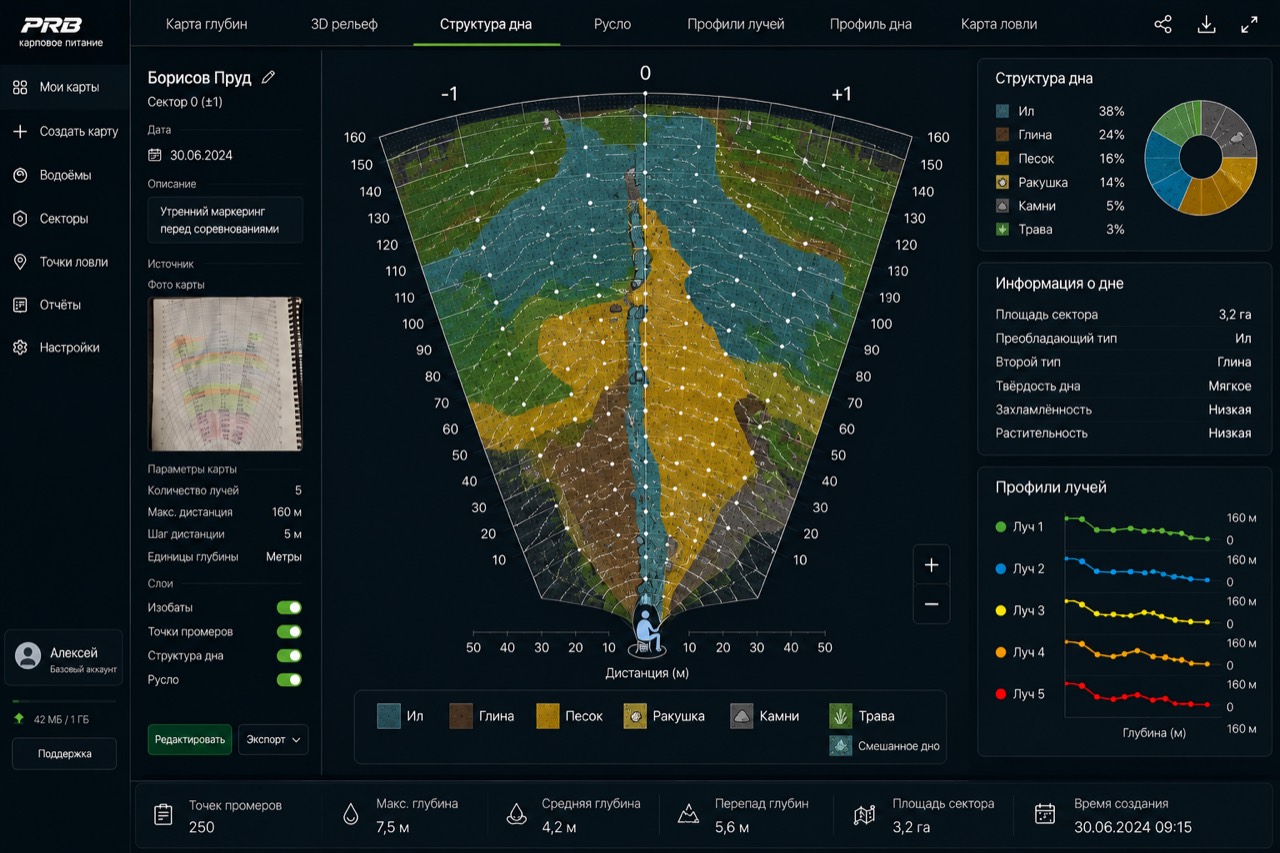
Task: Click the Камни swatch in map legend
Action: pos(741,716)
